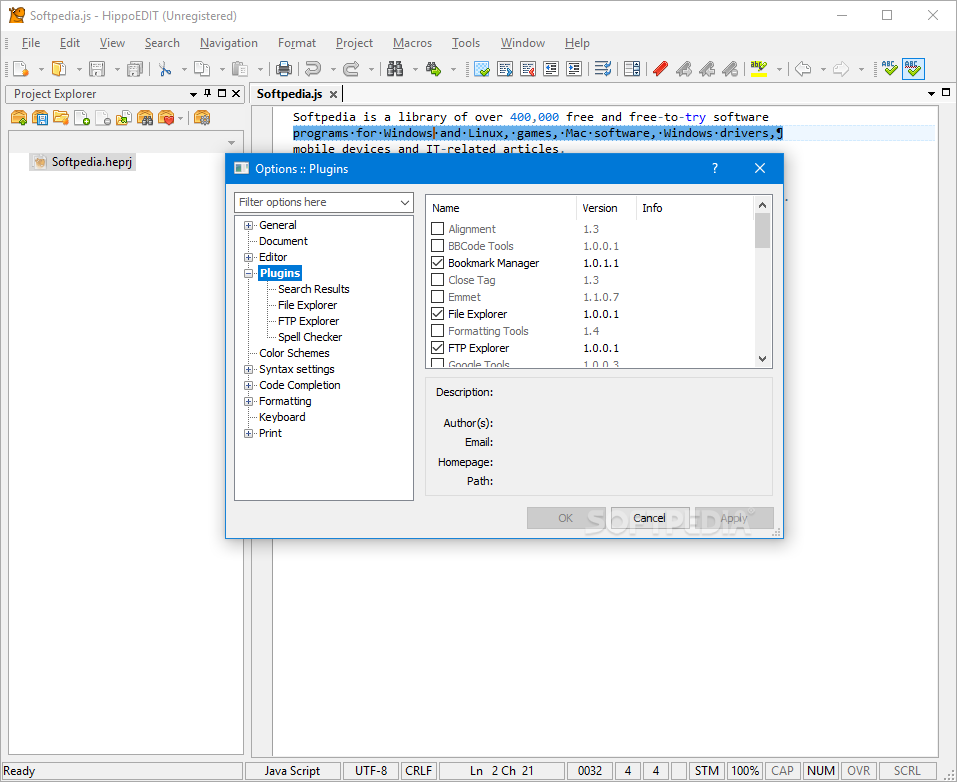957x782 pixels.
Task: Click the Save All toolbar icon
Action: point(134,68)
